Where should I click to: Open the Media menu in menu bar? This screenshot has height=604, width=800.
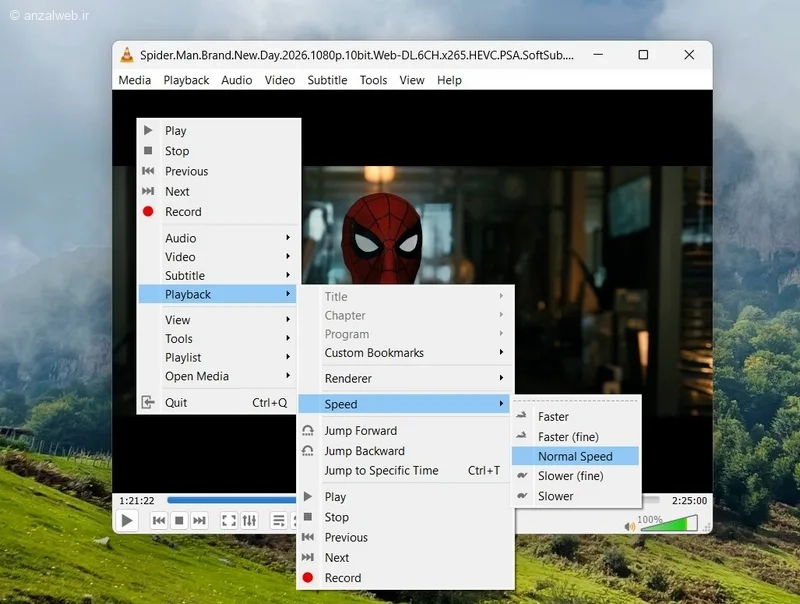click(135, 80)
